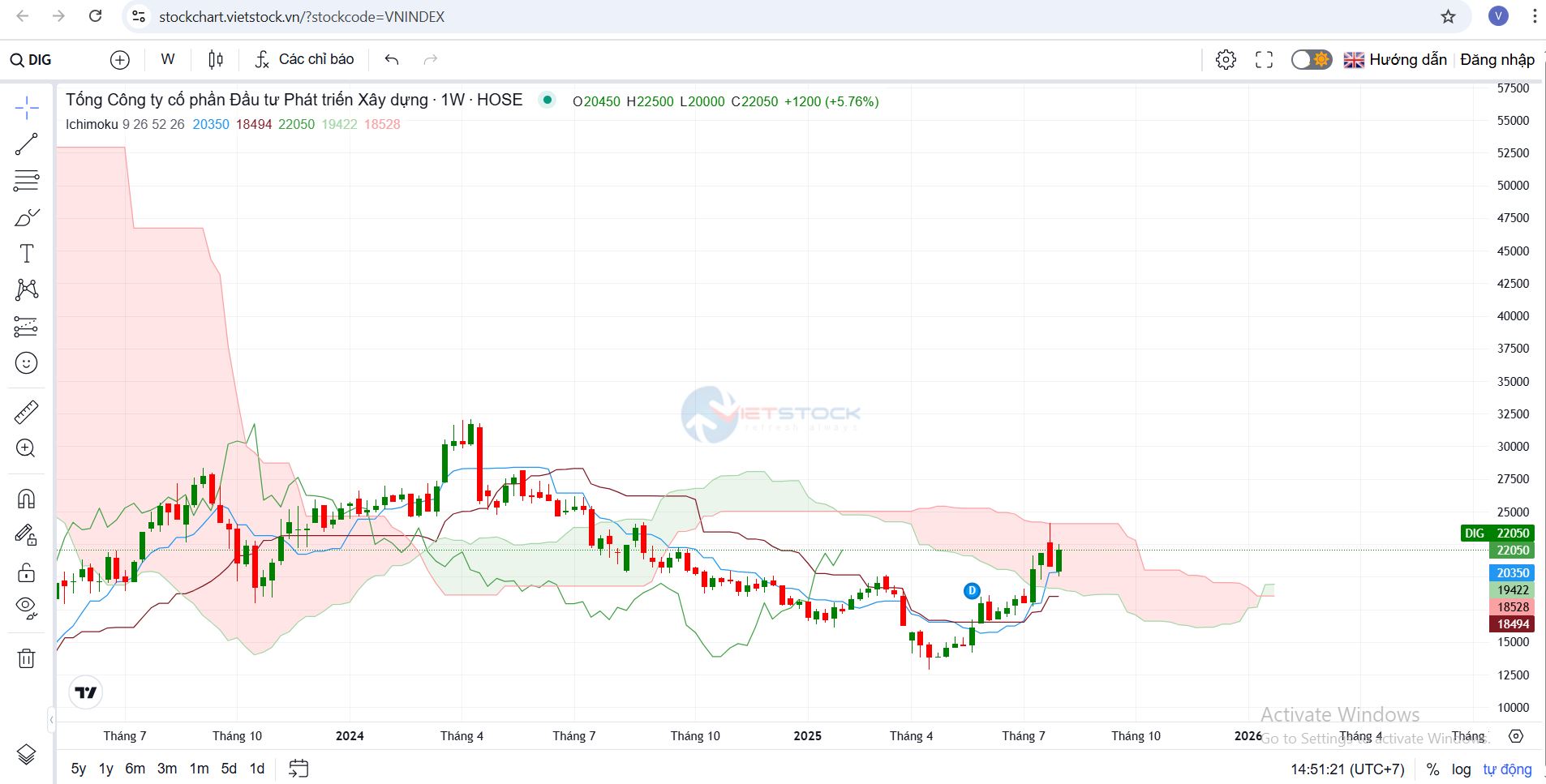Viewport: 1546px width, 784px height.
Task: Click the TradingView logo
Action: tap(86, 692)
